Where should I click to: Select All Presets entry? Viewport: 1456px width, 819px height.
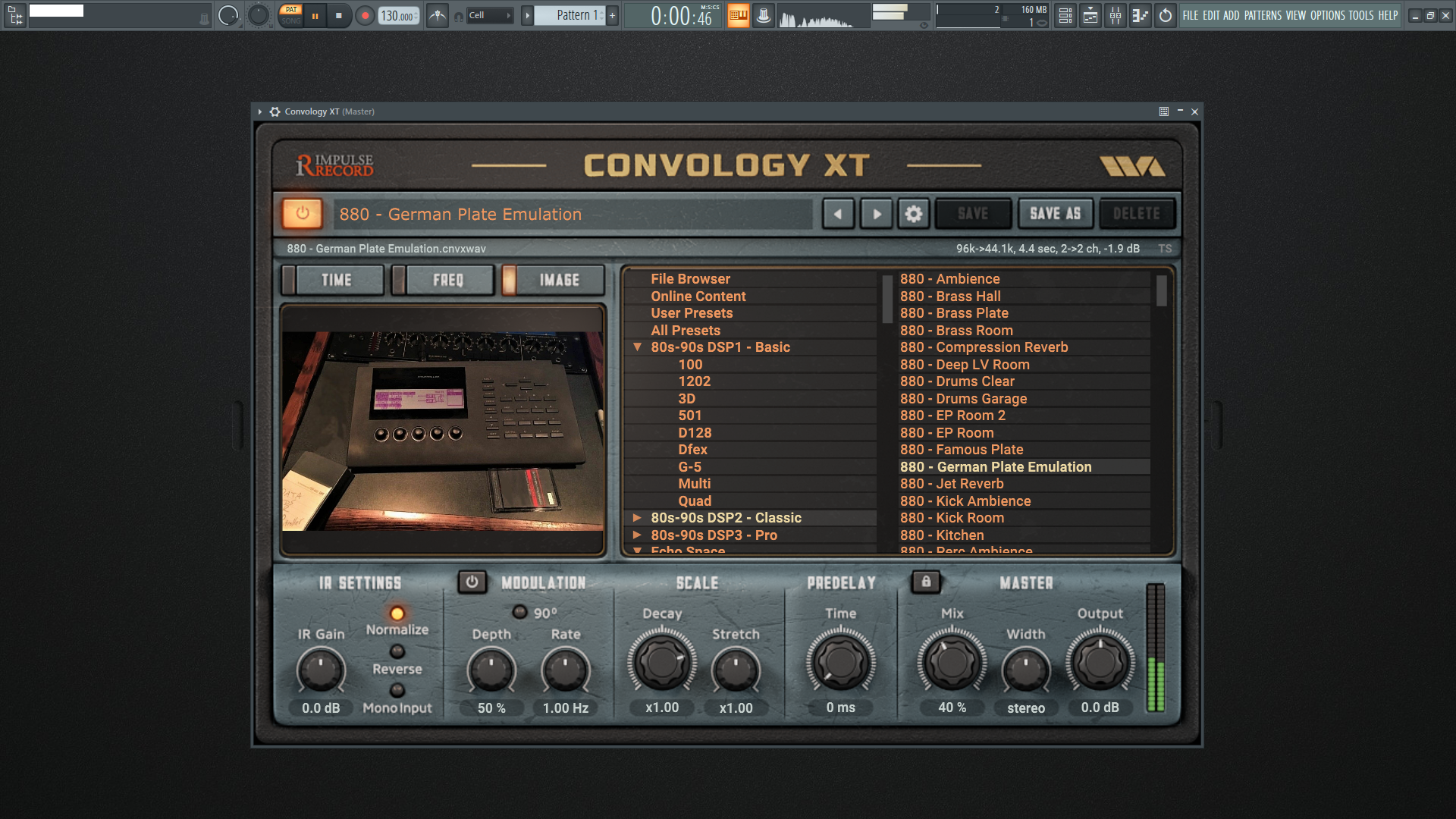(686, 331)
